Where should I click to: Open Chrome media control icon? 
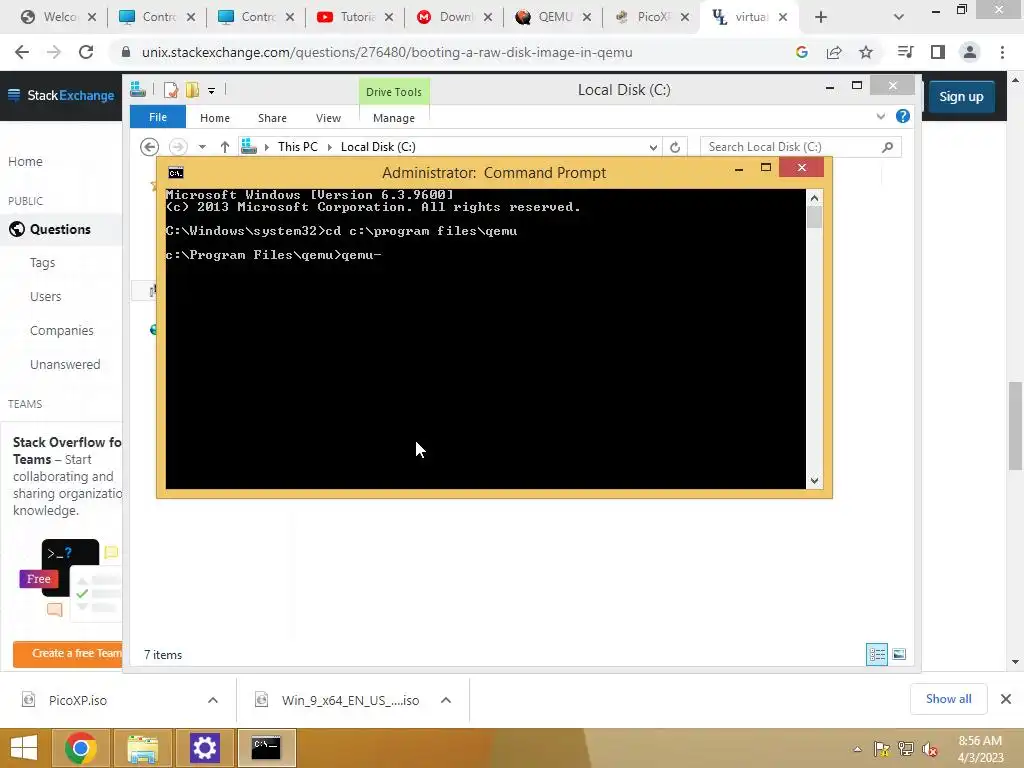(x=906, y=52)
